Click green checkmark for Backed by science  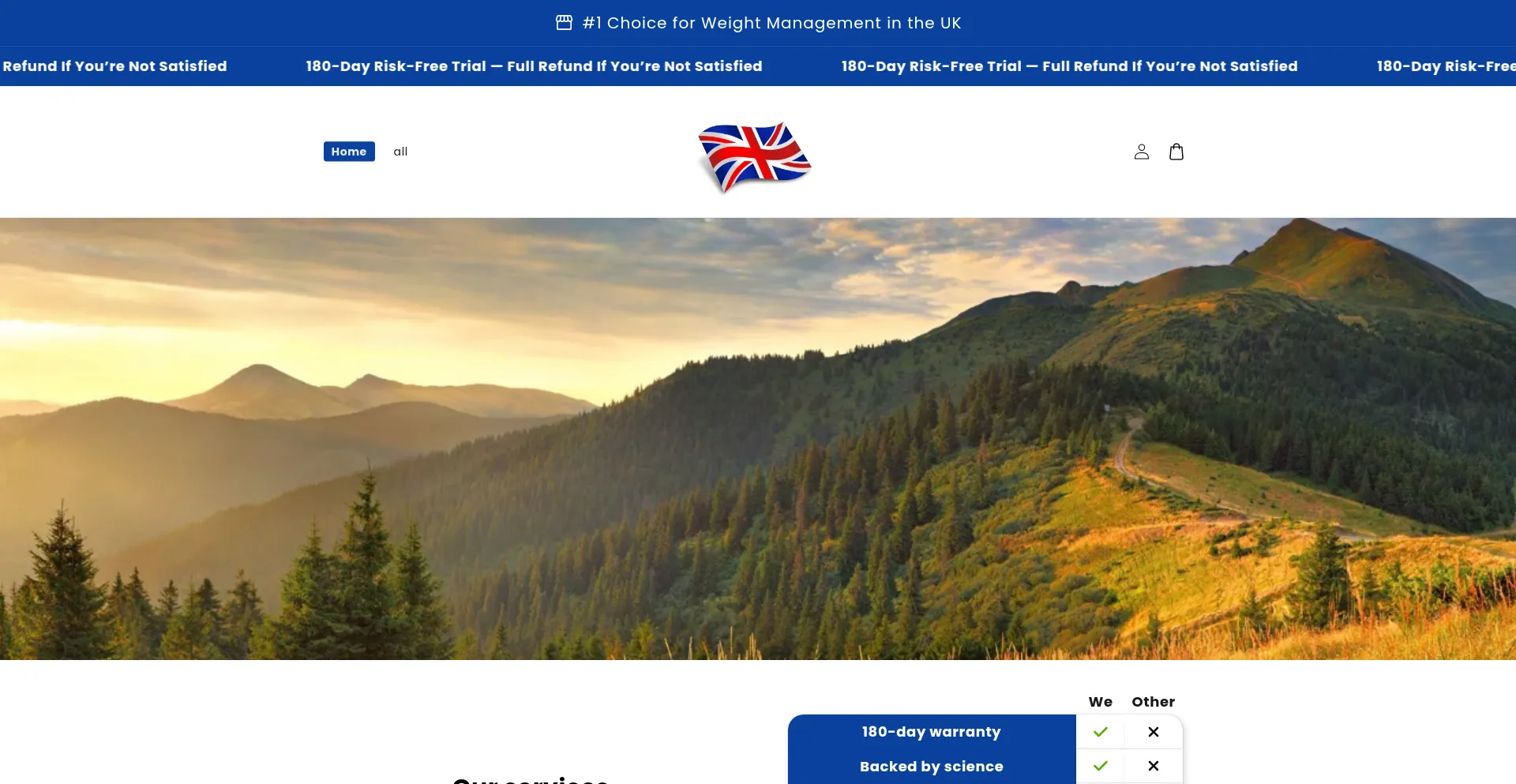coord(1101,766)
